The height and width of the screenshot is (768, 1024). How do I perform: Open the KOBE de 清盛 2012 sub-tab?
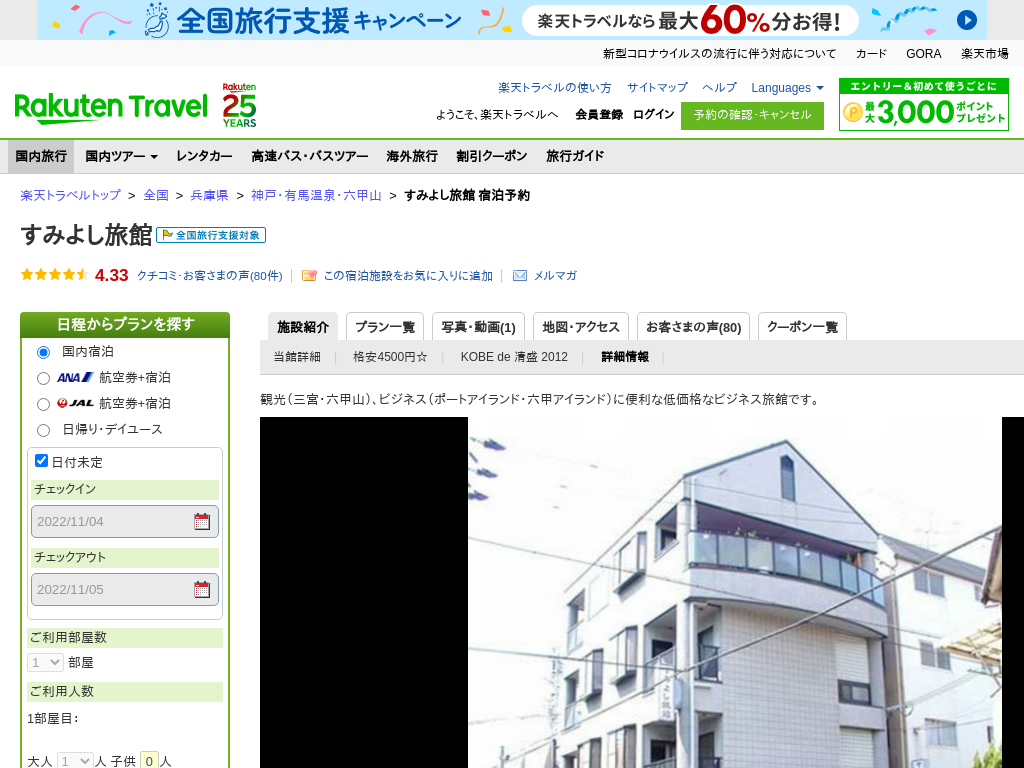coord(514,357)
